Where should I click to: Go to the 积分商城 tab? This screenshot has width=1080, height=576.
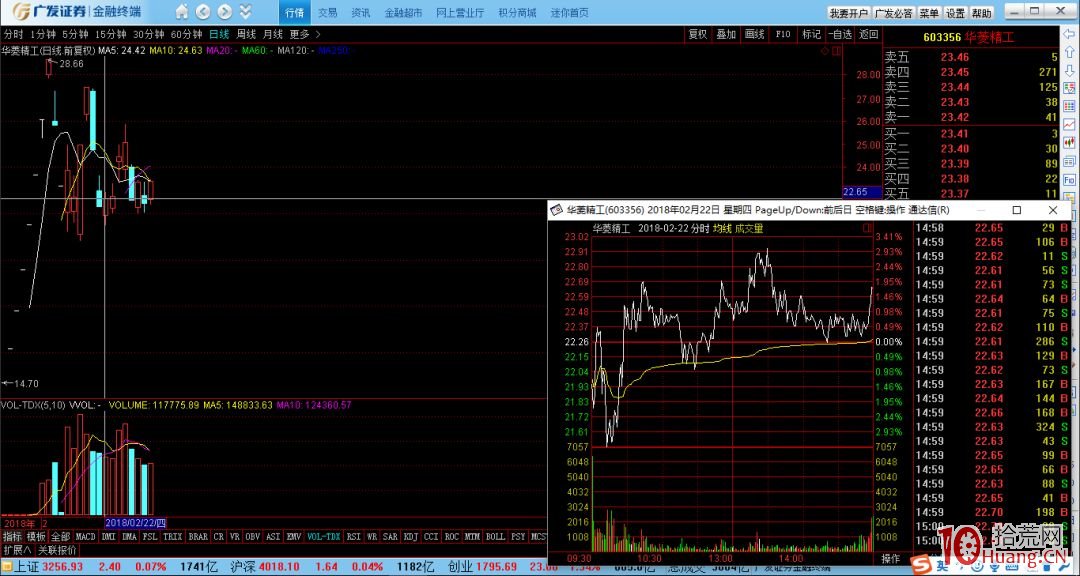click(x=517, y=12)
